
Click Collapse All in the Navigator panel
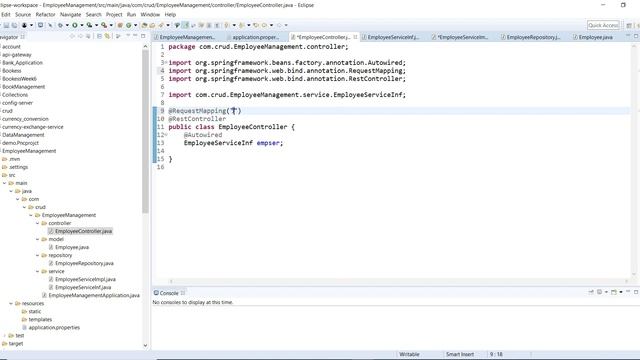point(99,36)
